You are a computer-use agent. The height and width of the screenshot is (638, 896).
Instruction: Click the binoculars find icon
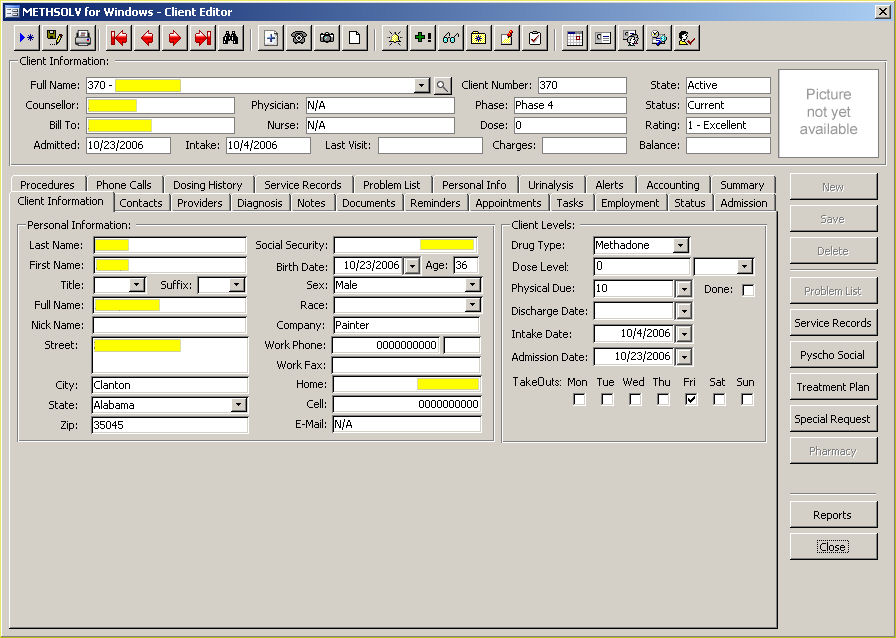(x=231, y=38)
